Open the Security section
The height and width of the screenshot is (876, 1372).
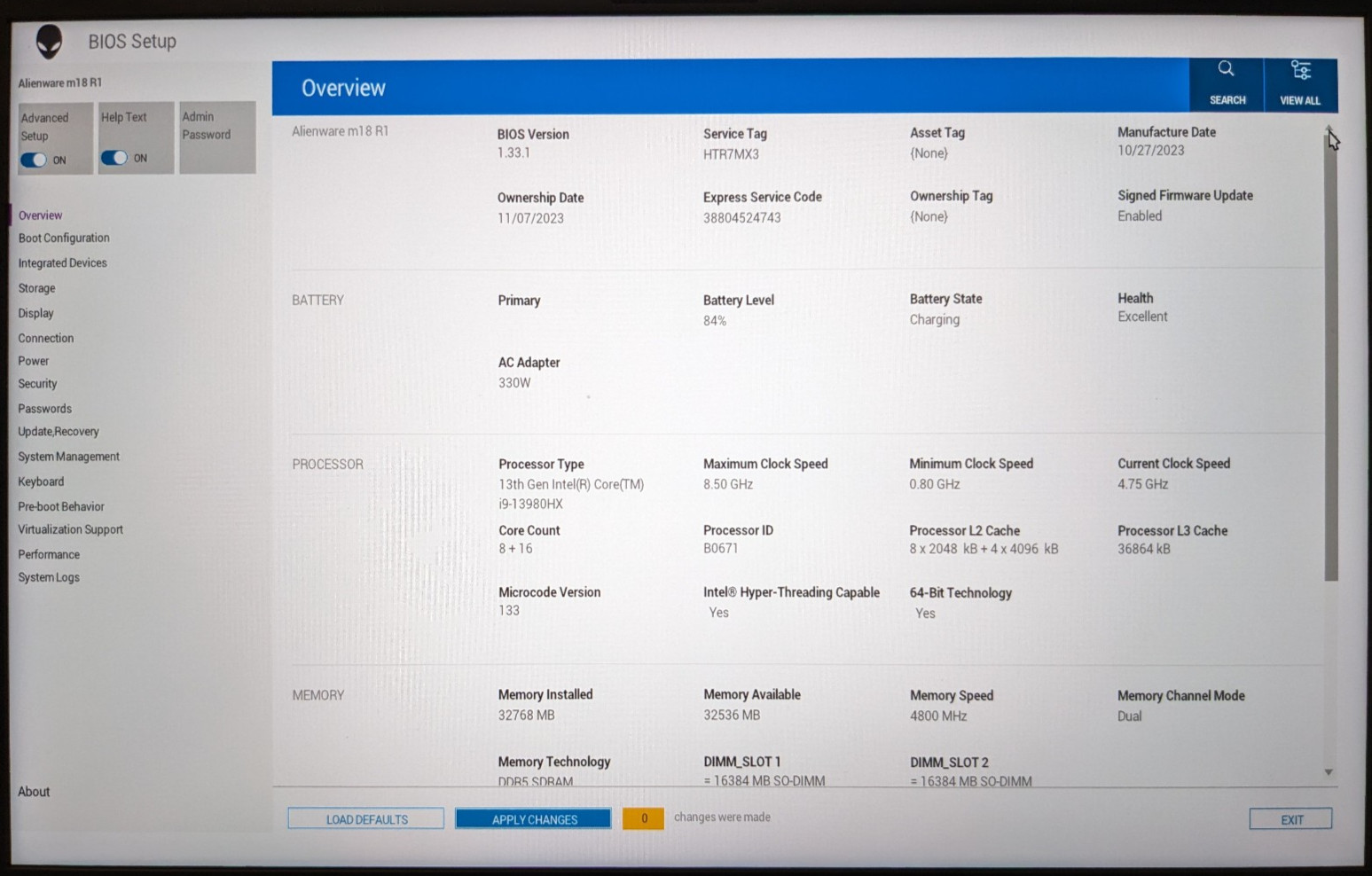pos(37,384)
